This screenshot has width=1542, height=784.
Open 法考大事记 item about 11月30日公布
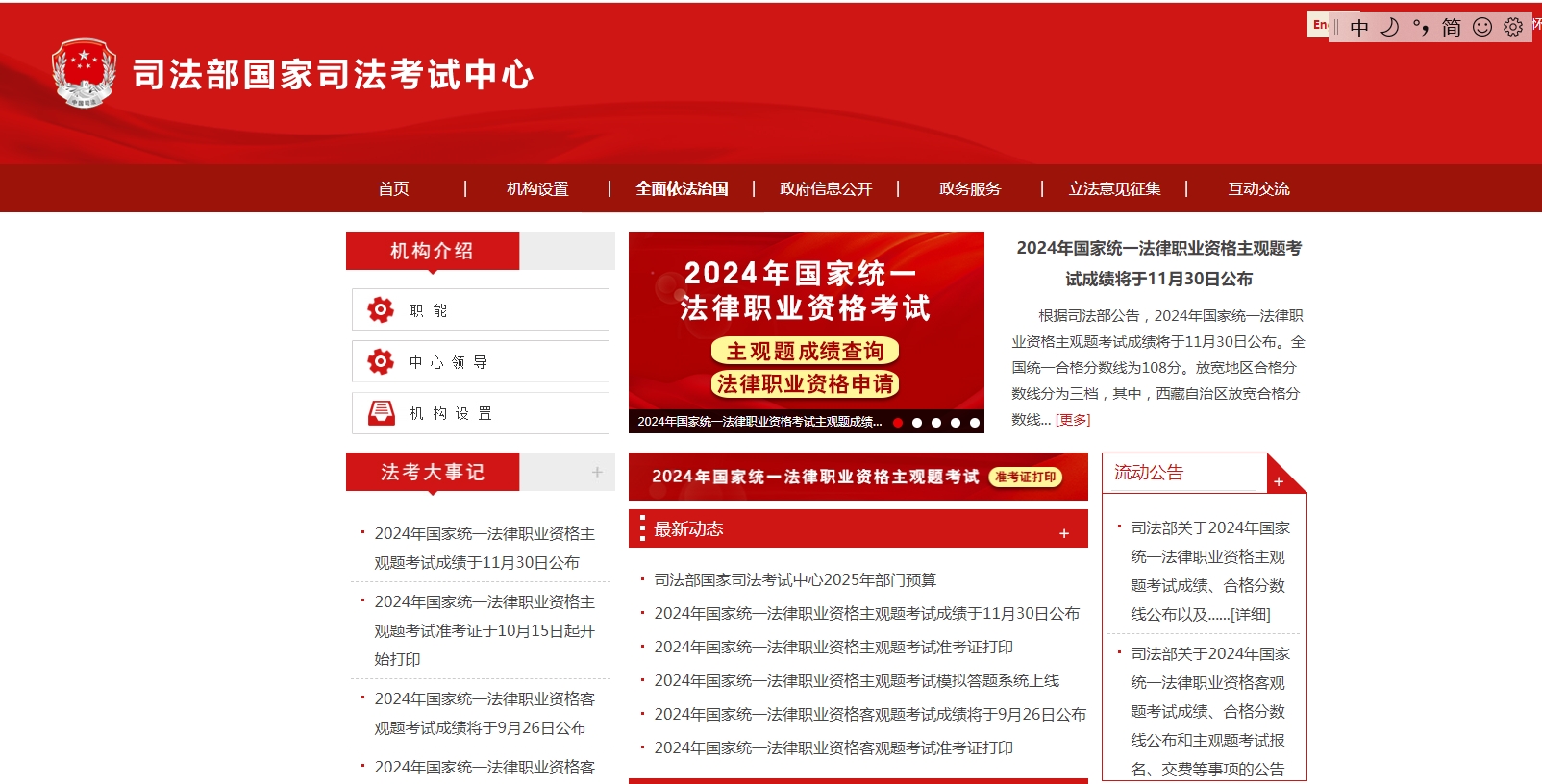(x=485, y=548)
